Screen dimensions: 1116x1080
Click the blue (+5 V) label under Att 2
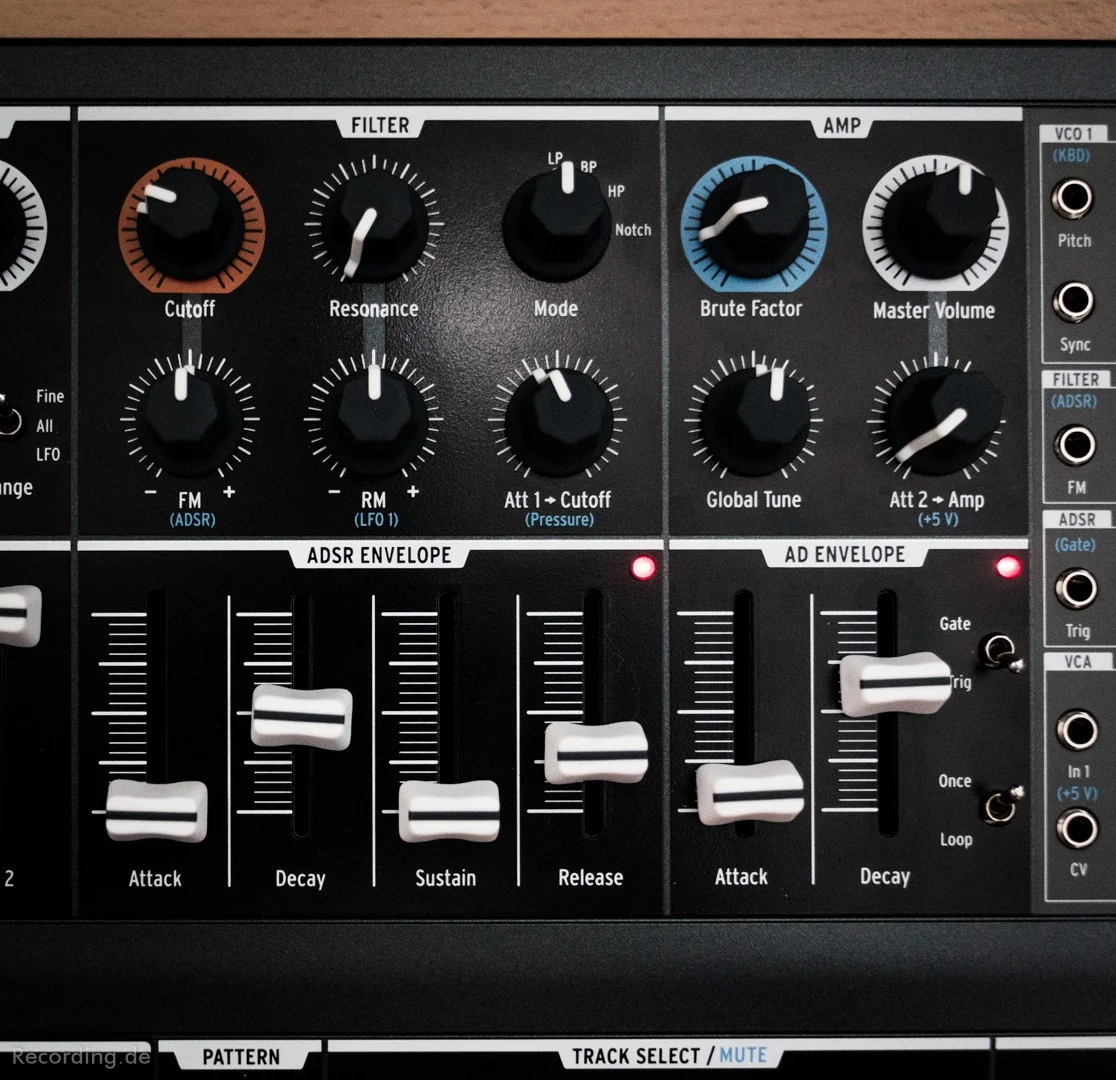[938, 519]
